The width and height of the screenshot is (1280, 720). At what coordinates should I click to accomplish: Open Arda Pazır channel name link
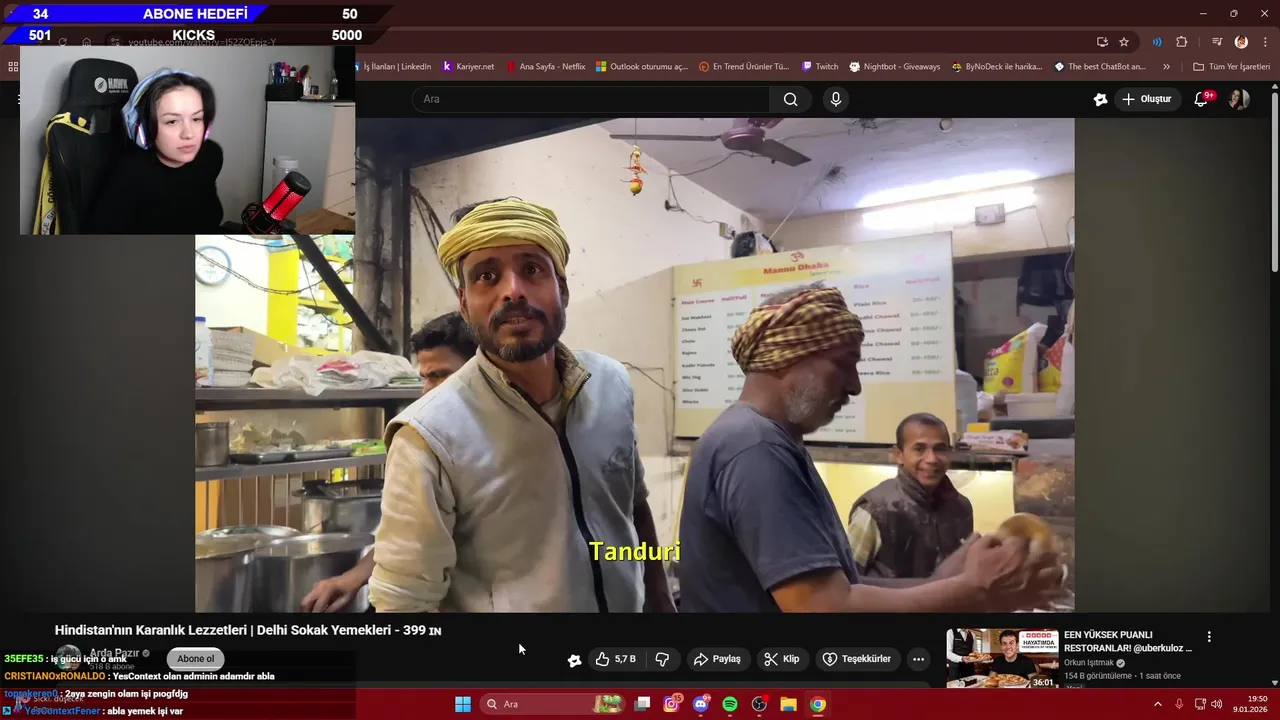(114, 653)
